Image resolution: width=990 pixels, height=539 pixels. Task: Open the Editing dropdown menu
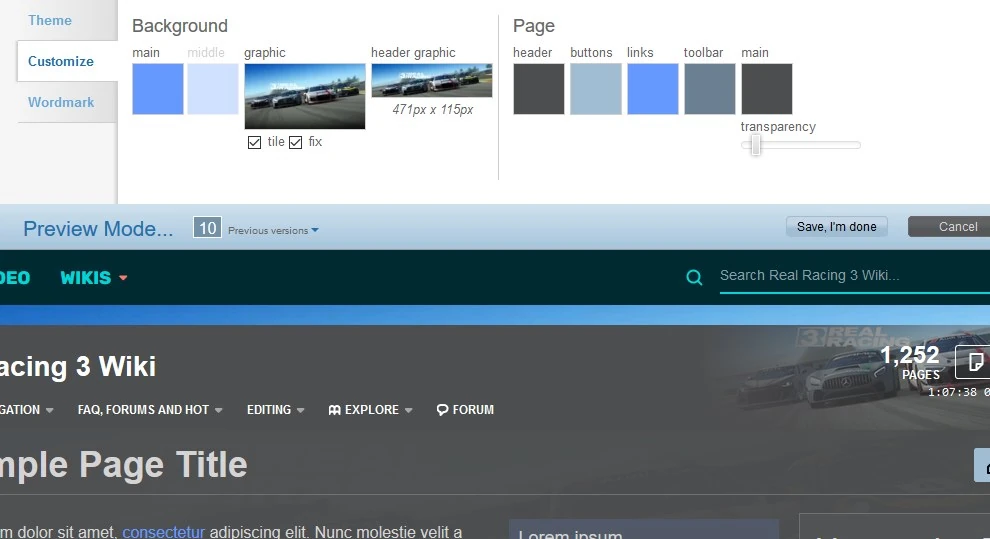click(x=276, y=410)
